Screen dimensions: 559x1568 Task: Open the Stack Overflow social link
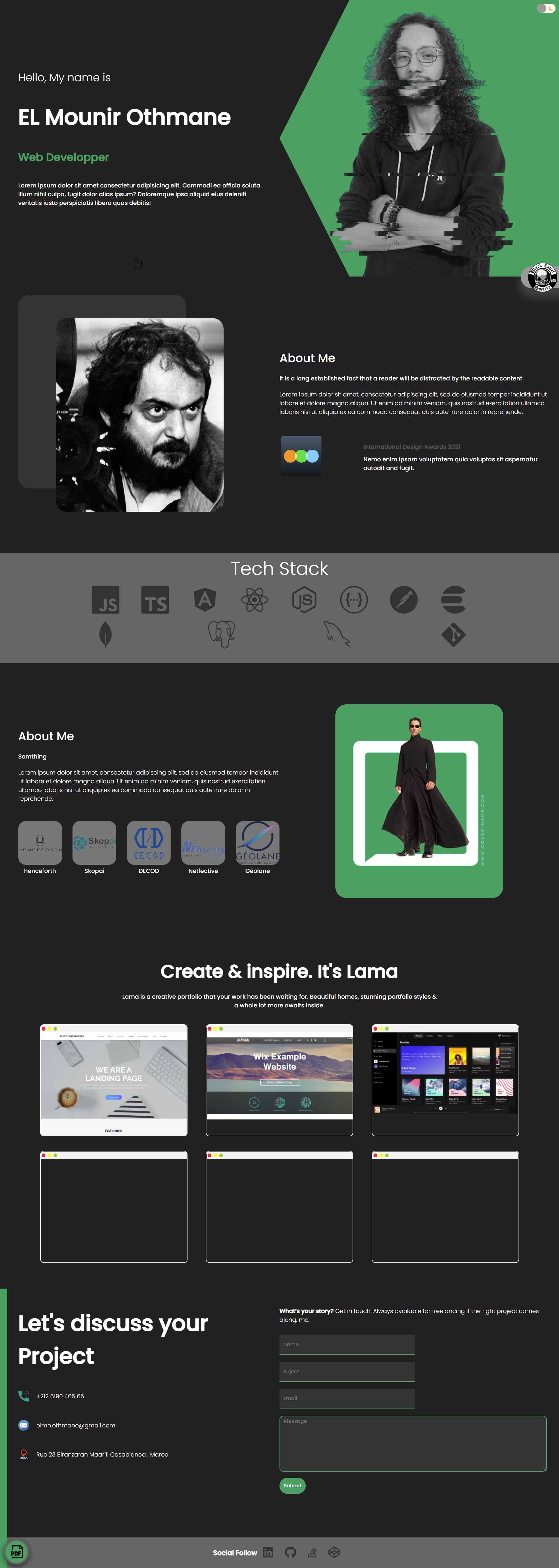[x=312, y=1552]
